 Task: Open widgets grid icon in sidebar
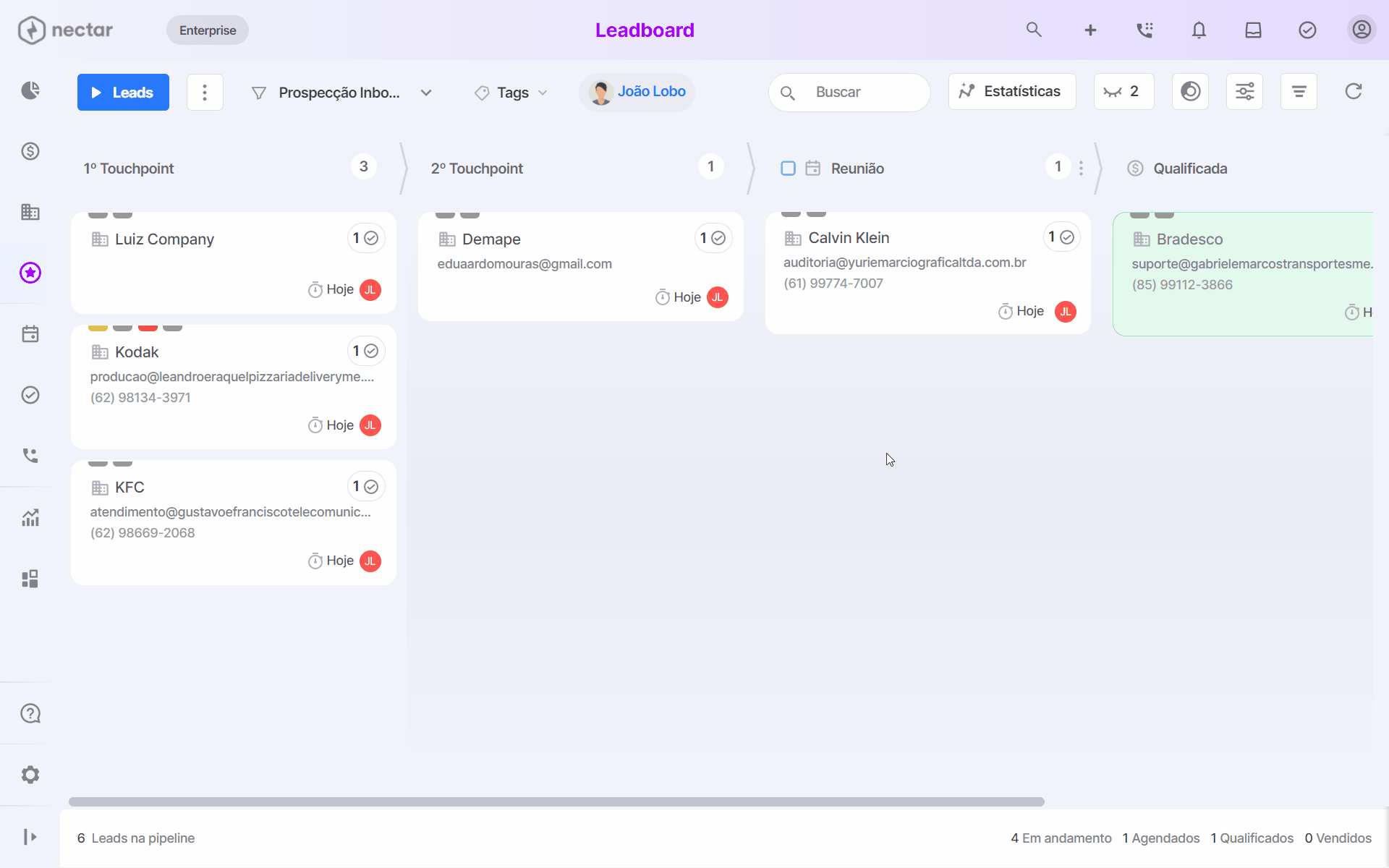[x=30, y=579]
